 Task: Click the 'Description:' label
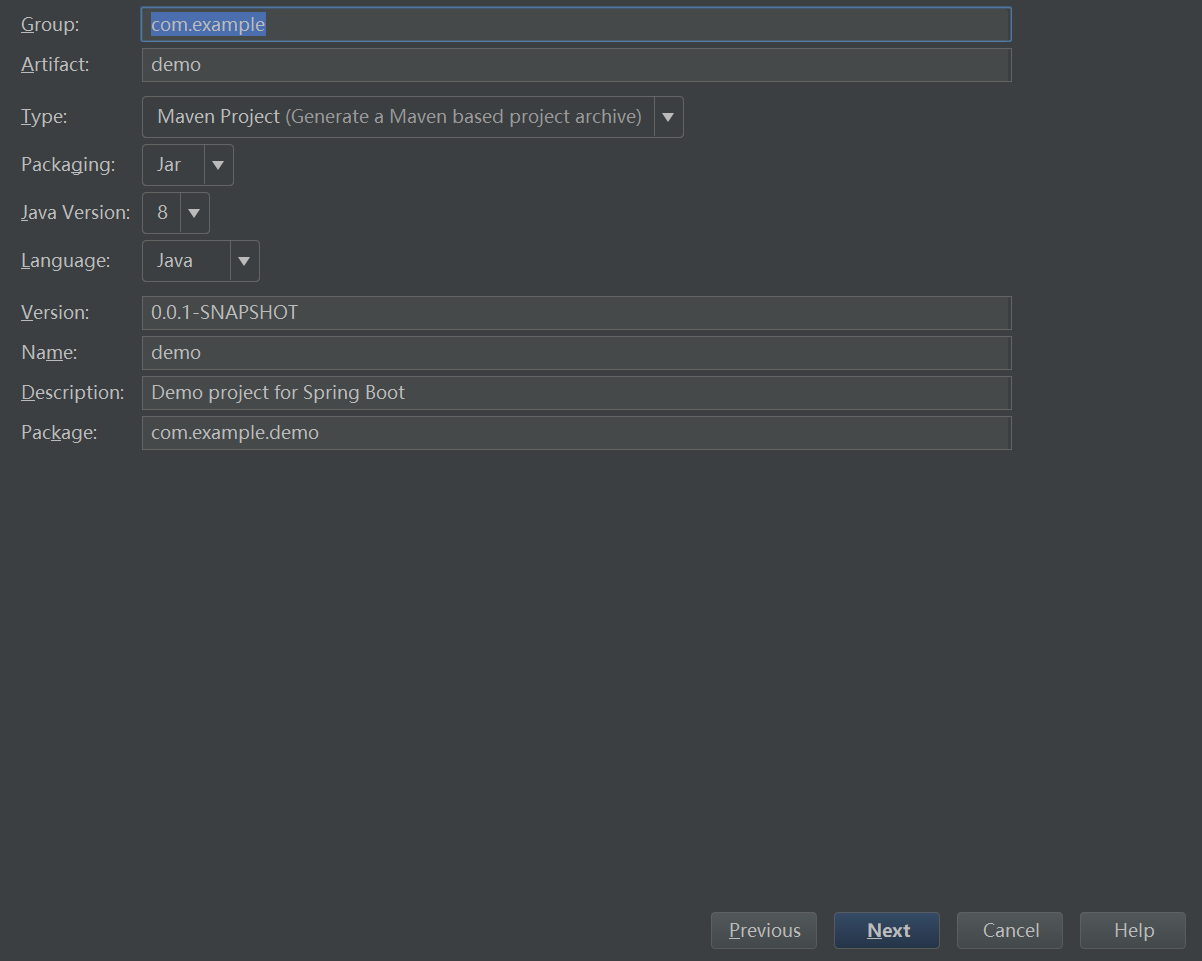click(x=73, y=393)
